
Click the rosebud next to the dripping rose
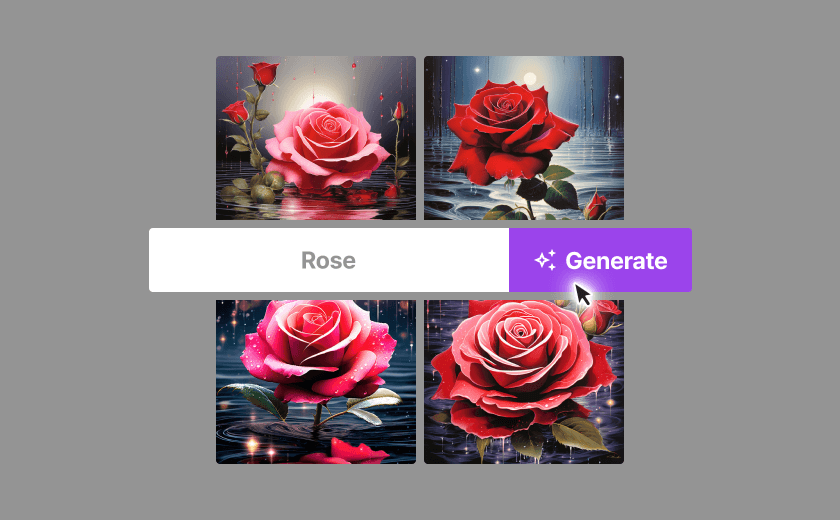point(599,318)
